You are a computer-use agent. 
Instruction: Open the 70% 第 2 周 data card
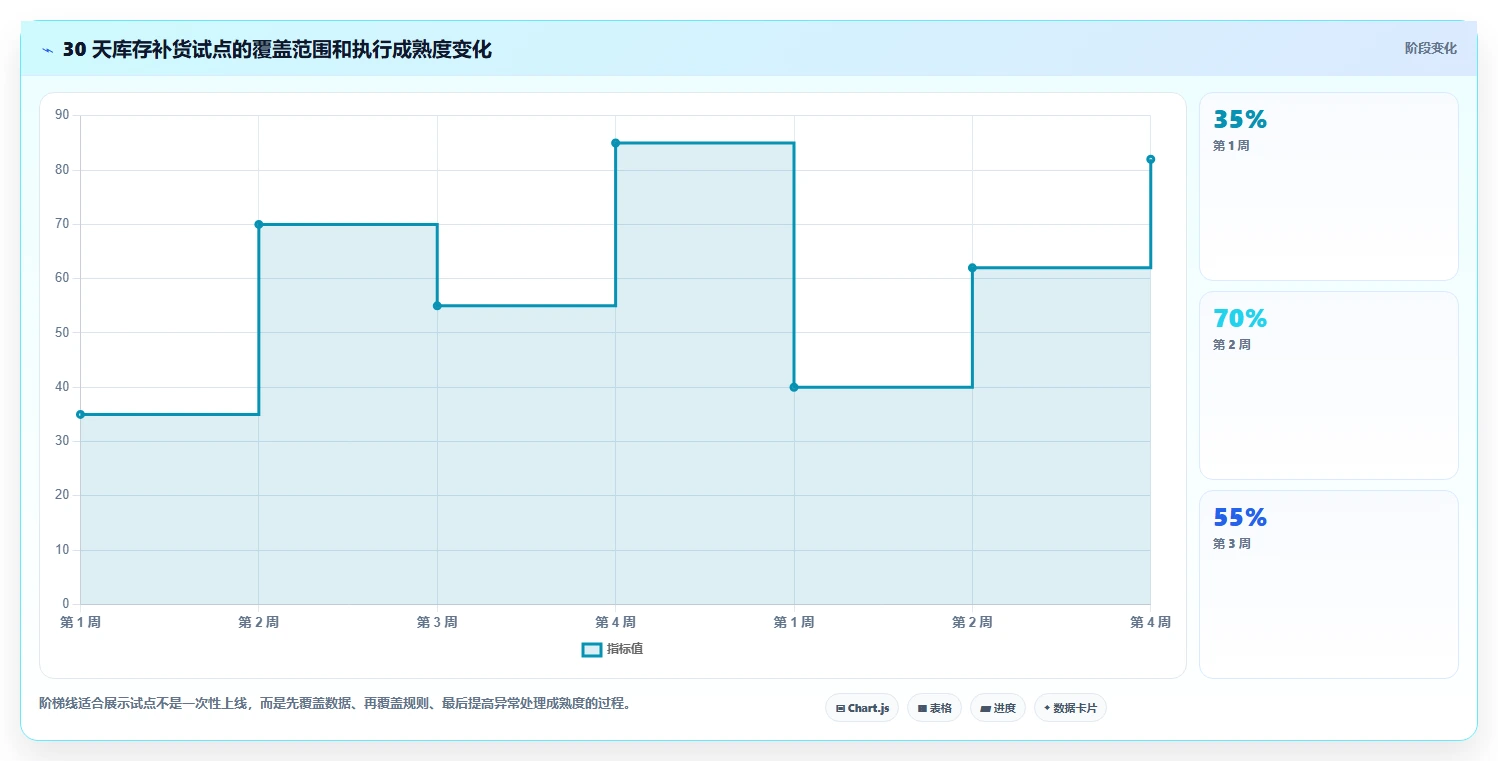pyautogui.click(x=1329, y=386)
